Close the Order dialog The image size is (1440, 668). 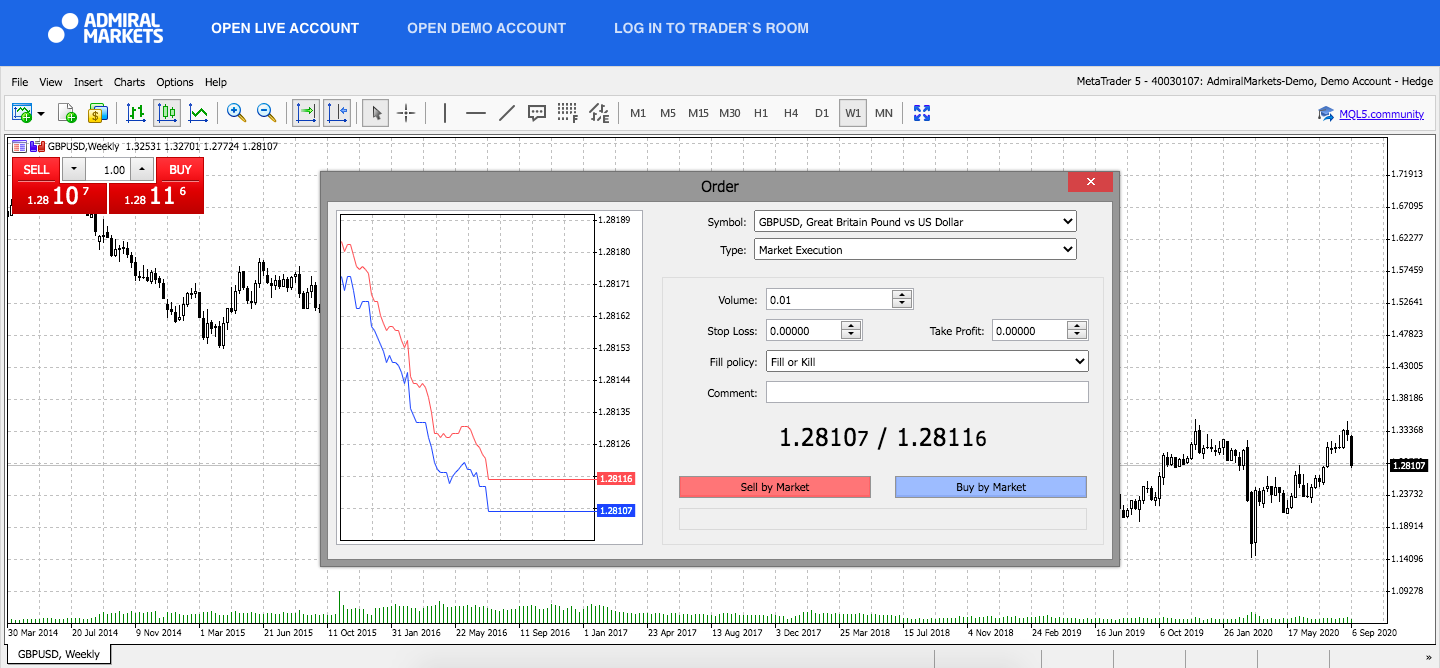pos(1090,182)
